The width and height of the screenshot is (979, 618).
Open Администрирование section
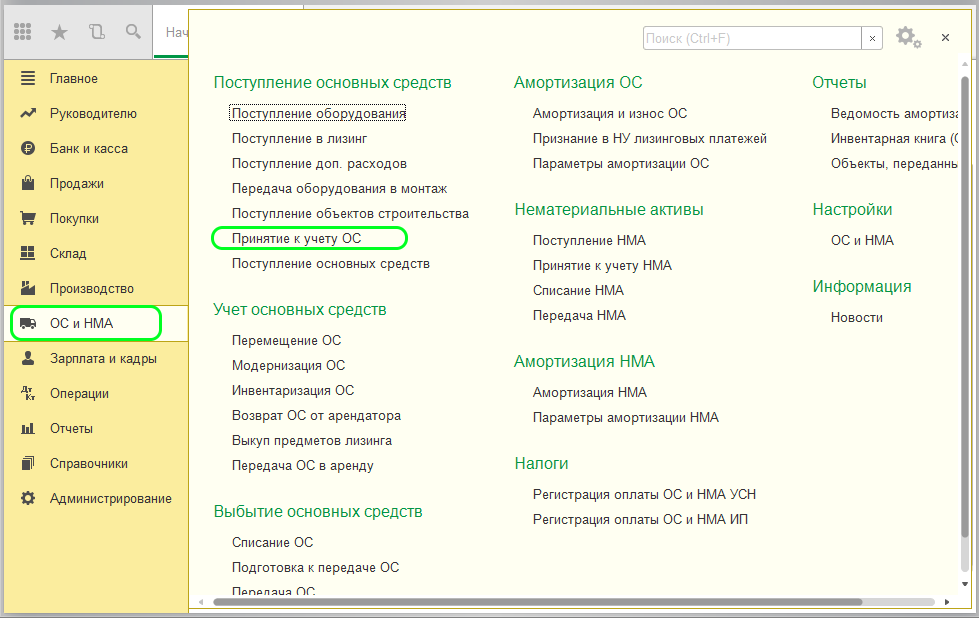point(110,499)
